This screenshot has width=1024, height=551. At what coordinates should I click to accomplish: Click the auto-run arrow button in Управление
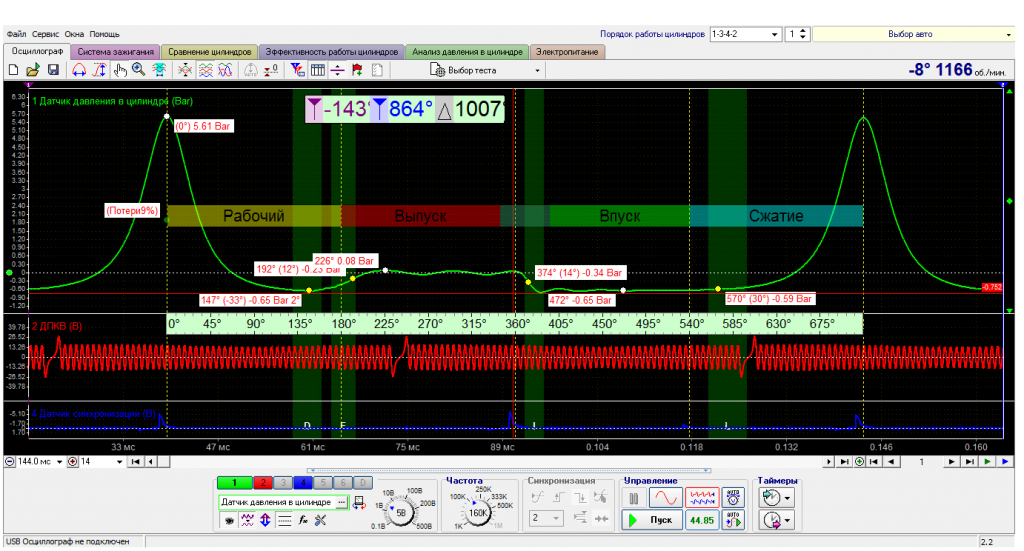click(733, 520)
